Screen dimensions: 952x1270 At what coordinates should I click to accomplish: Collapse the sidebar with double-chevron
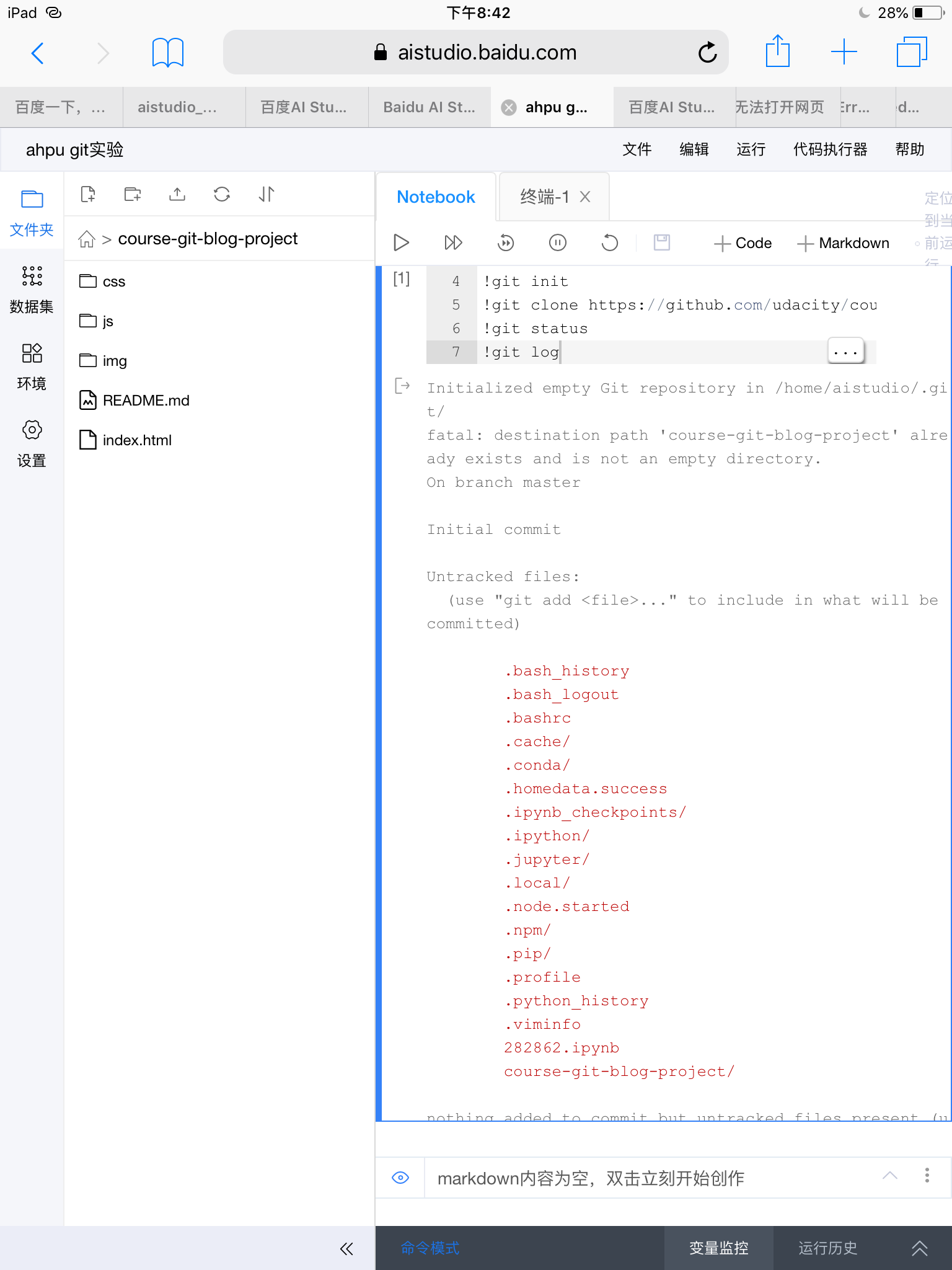(x=346, y=1248)
